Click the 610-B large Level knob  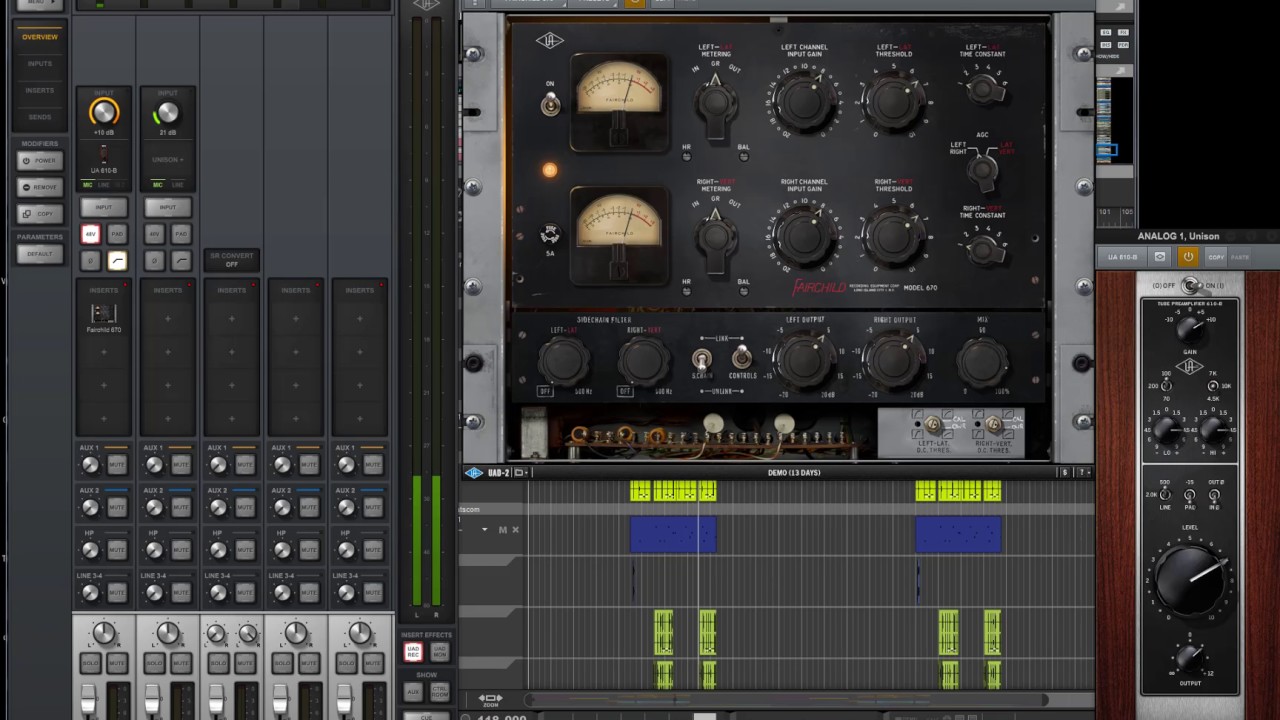click(1190, 578)
